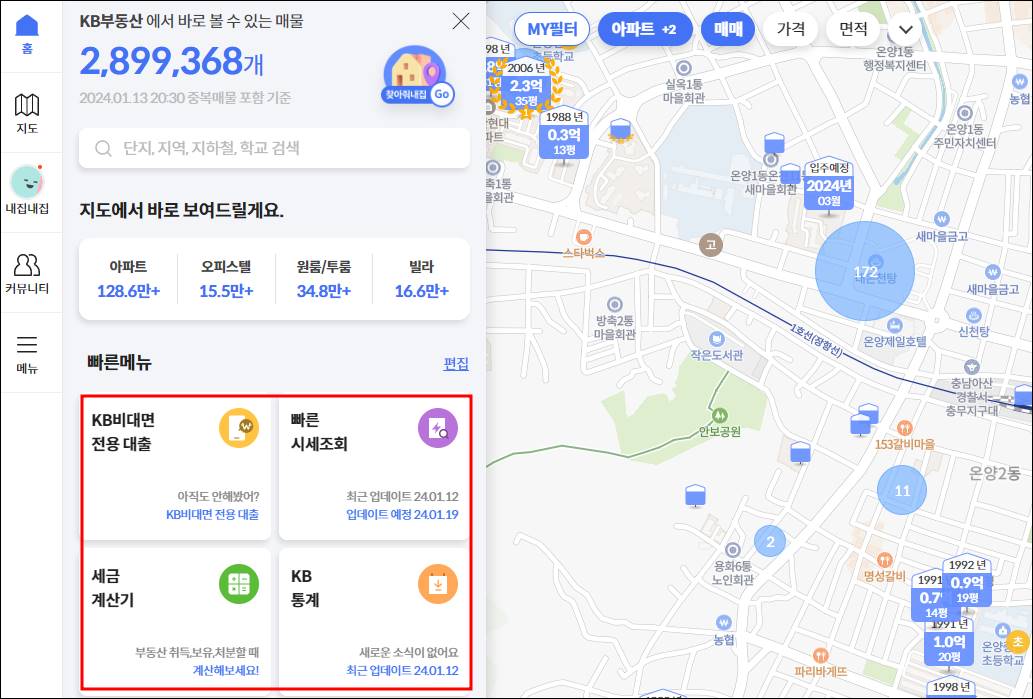Click 최근 업데이트 24.01.12 link in KB 통계
The width and height of the screenshot is (1033, 699).
click(402, 671)
